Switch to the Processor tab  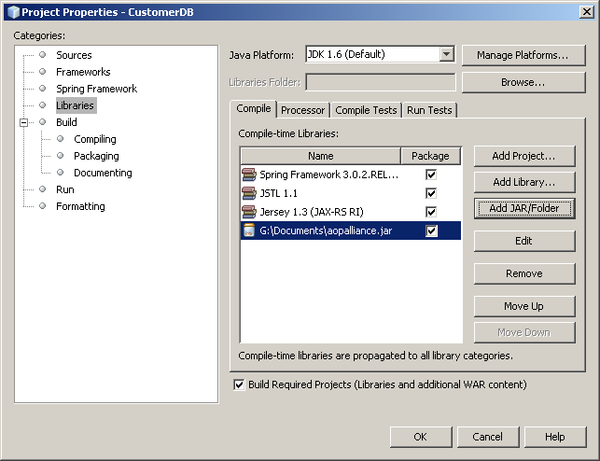click(303, 110)
